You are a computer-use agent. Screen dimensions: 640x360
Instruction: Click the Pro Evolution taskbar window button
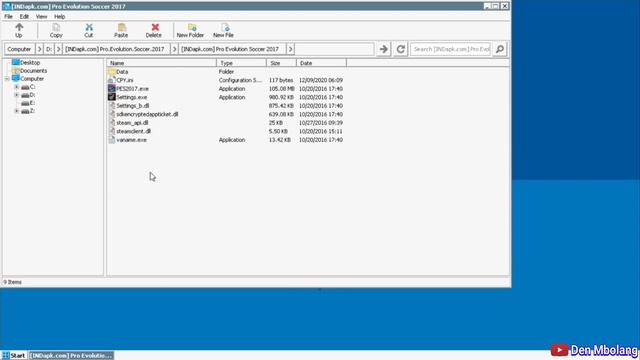[x=71, y=356]
